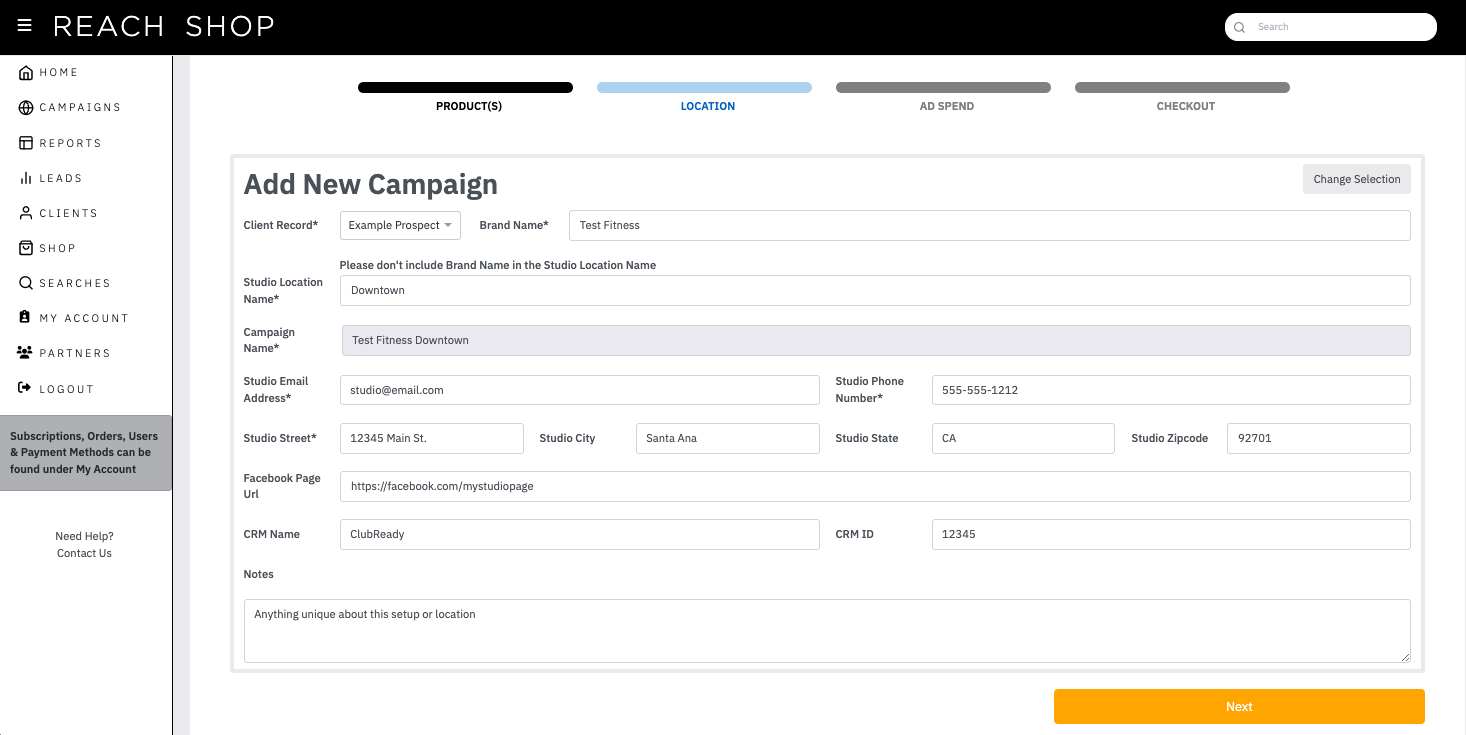The image size is (1466, 735).
Task: Click inside the Notes text area
Action: [x=827, y=630]
